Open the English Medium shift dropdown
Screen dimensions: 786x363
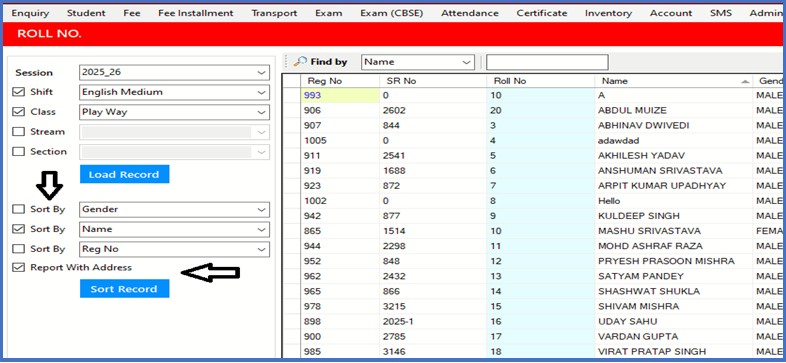click(174, 92)
